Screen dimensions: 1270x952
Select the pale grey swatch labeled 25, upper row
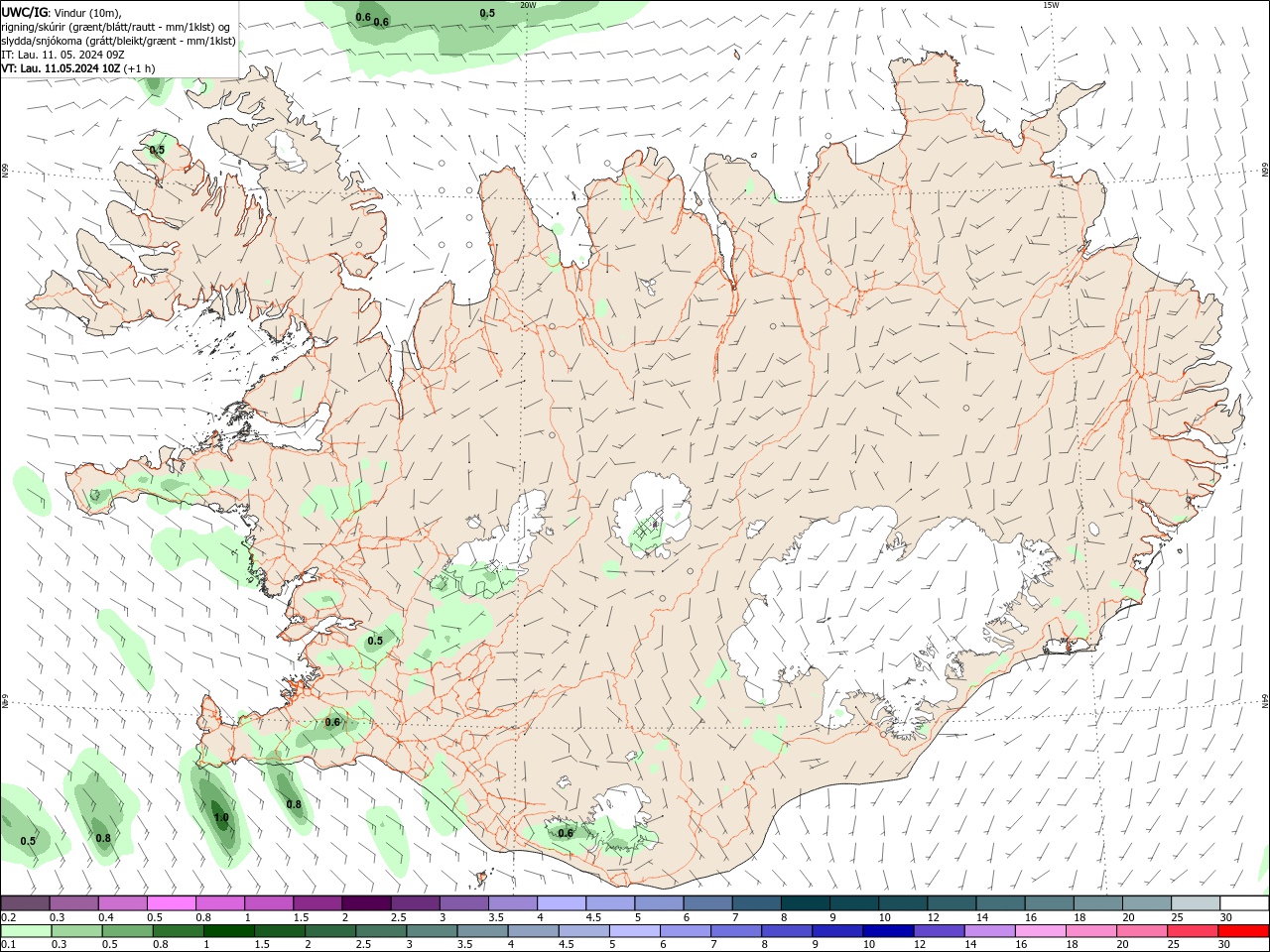tap(1196, 903)
